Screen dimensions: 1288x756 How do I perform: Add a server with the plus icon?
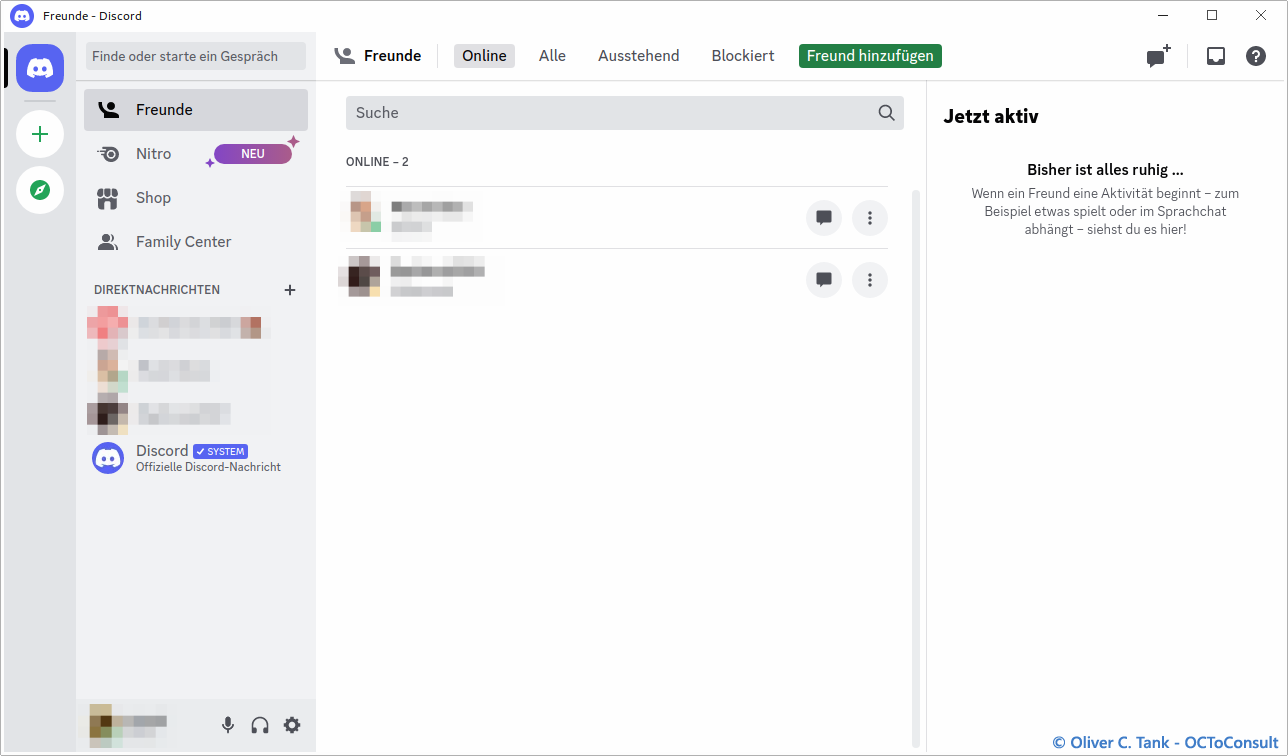[x=40, y=134]
